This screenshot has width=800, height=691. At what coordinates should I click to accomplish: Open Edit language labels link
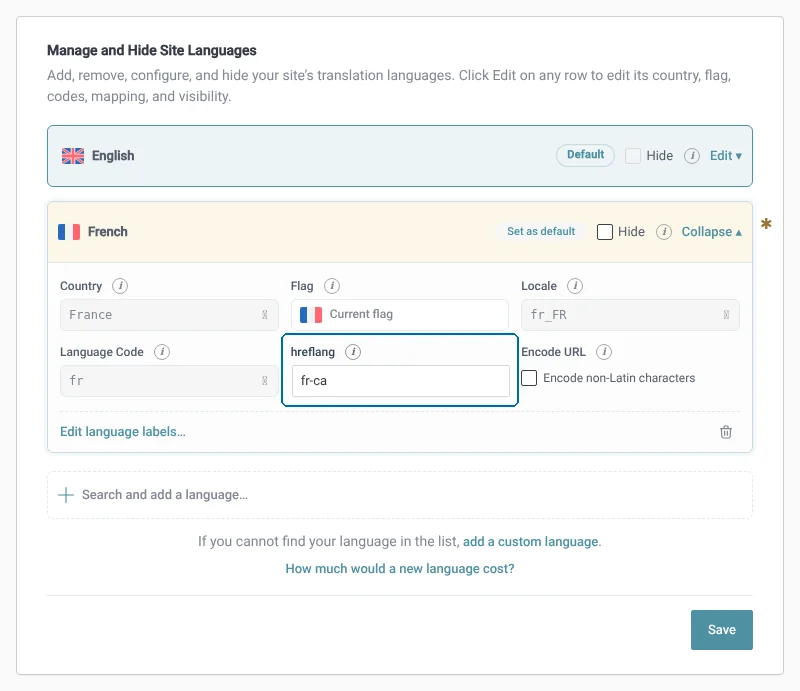tap(123, 432)
